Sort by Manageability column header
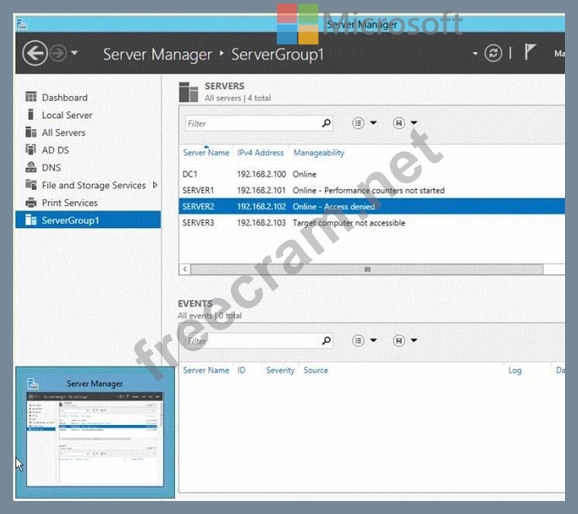This screenshot has width=578, height=514. (318, 153)
